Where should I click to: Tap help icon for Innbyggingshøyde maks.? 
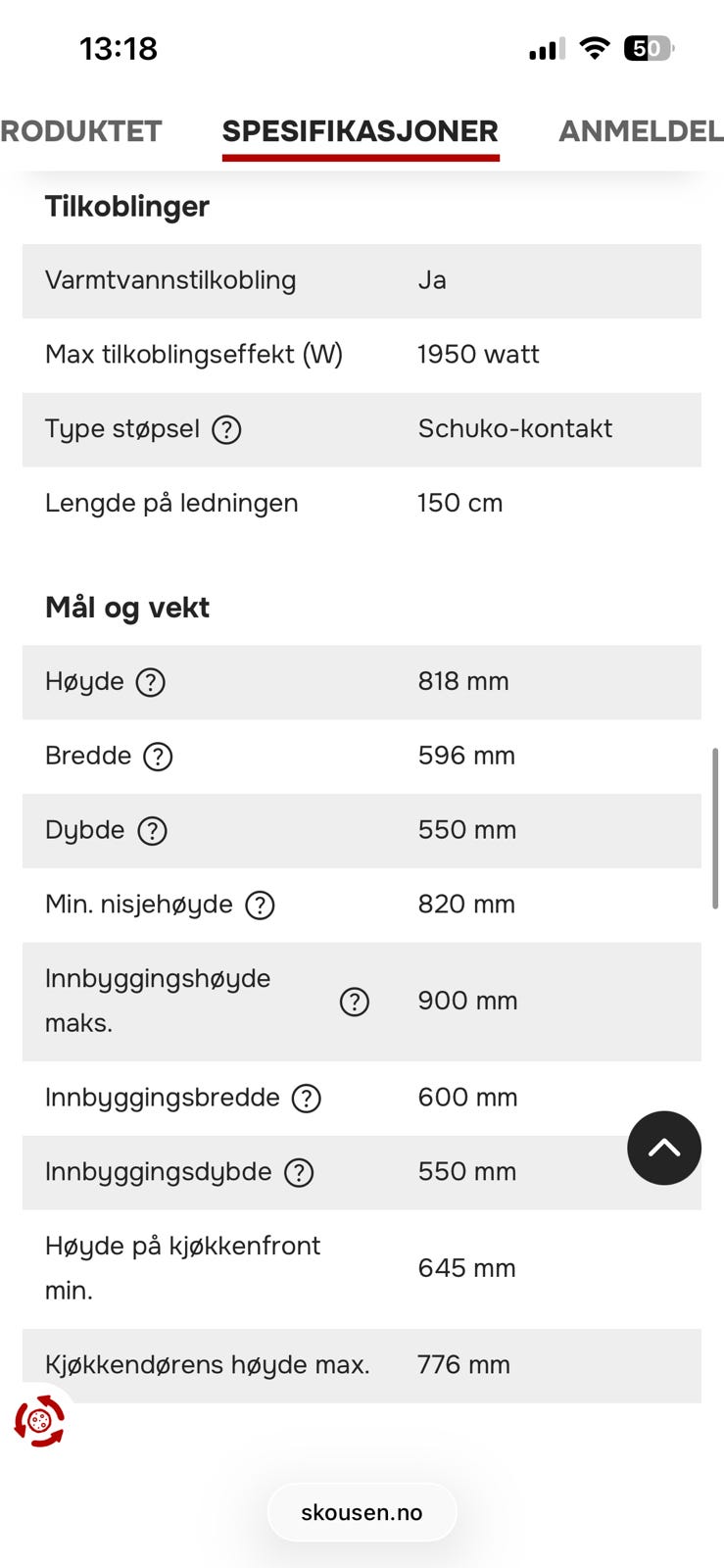point(354,1002)
